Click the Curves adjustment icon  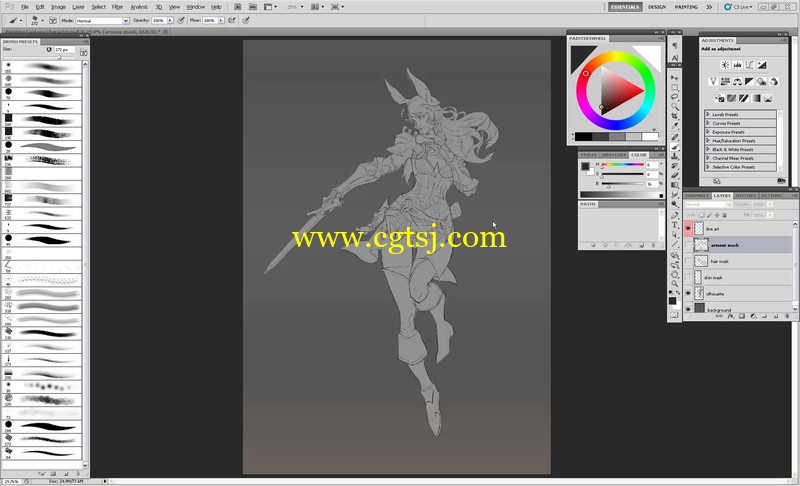(749, 65)
